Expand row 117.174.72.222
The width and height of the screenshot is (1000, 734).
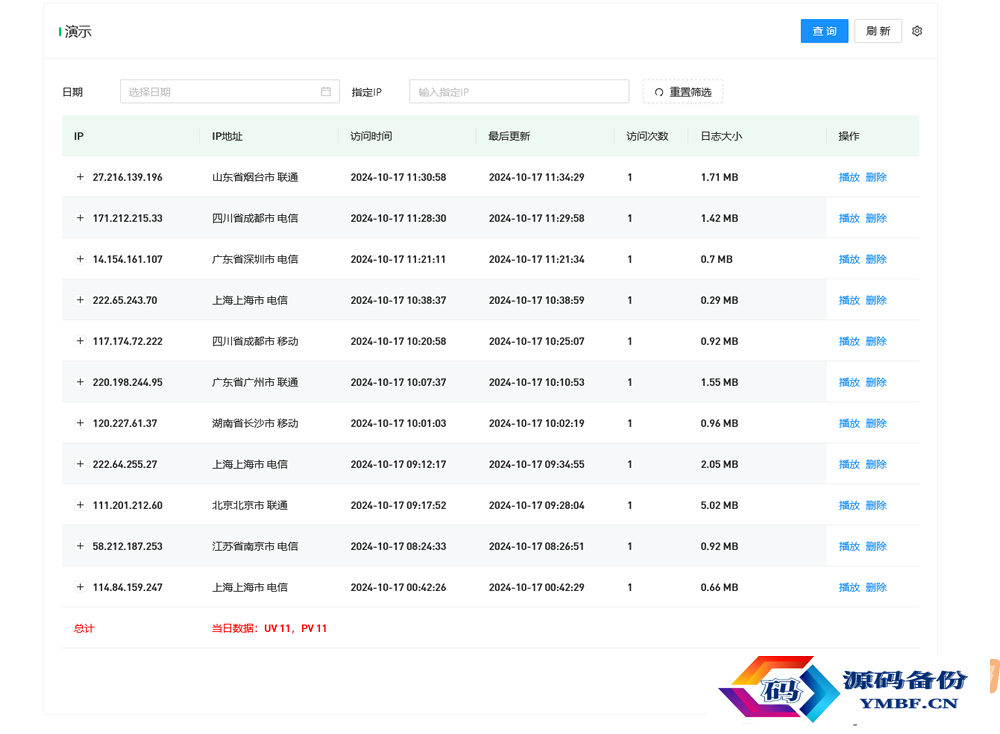pyautogui.click(x=80, y=341)
